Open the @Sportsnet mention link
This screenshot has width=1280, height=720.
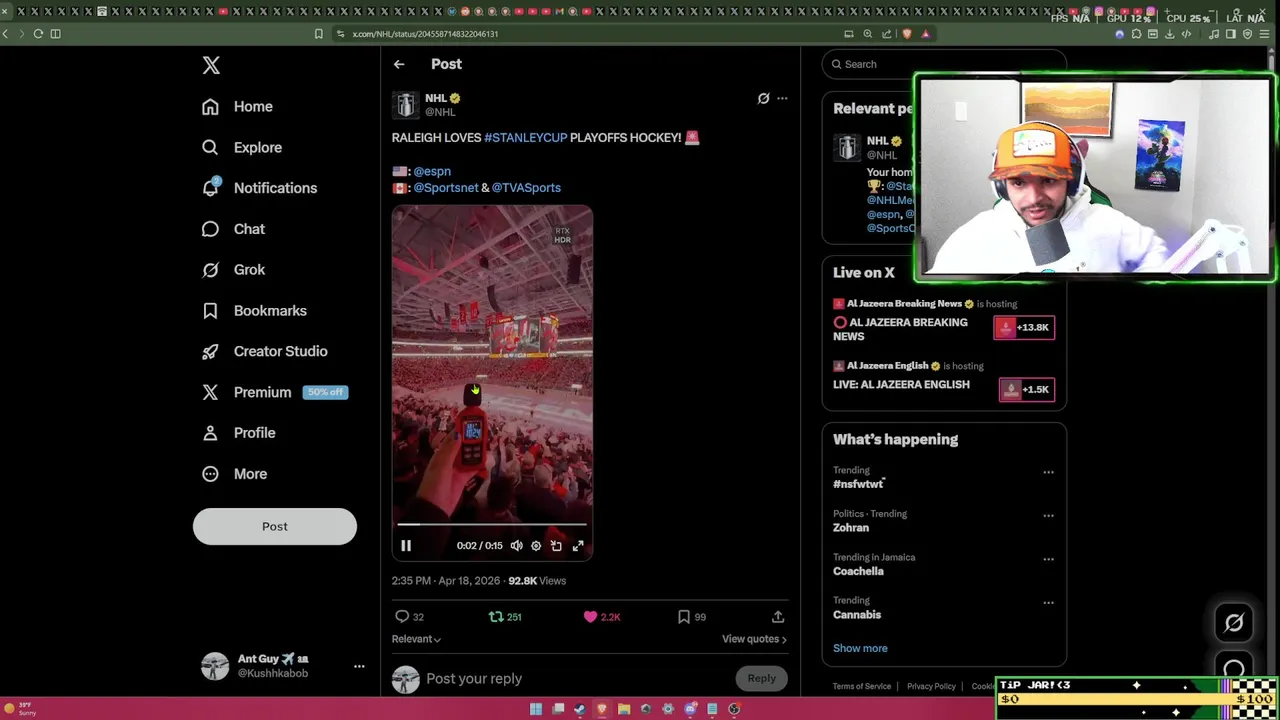[446, 188]
